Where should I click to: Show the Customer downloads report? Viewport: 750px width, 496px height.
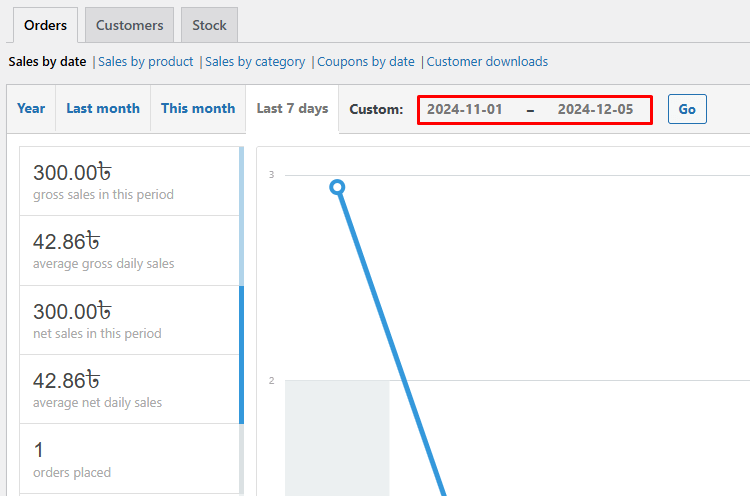pos(487,62)
